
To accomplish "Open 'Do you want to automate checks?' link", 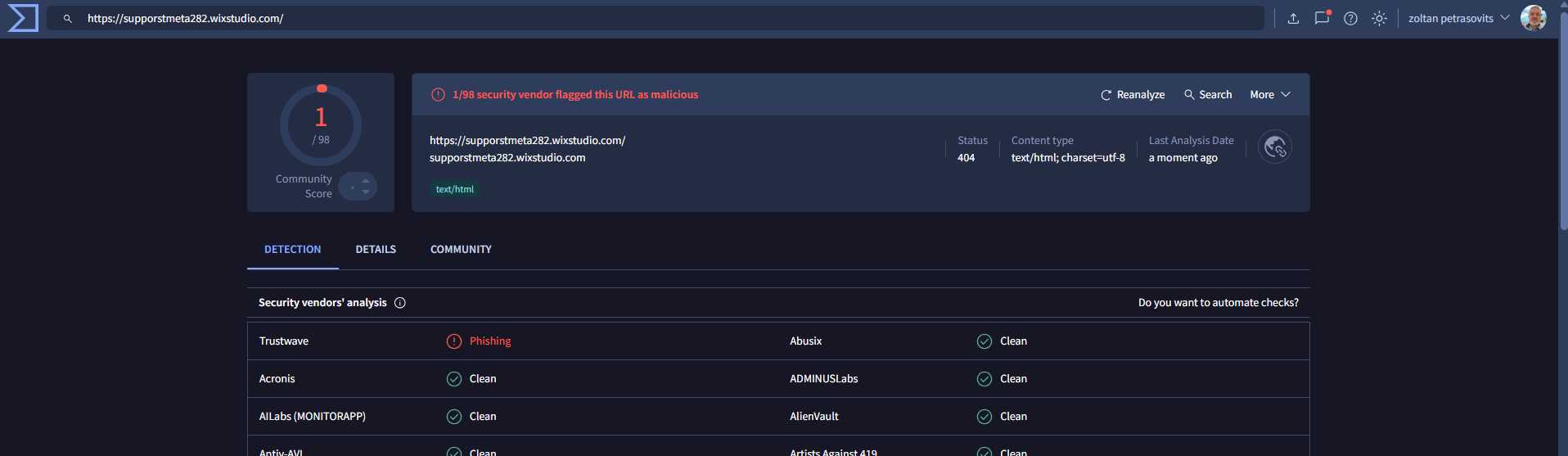I will (x=1218, y=303).
